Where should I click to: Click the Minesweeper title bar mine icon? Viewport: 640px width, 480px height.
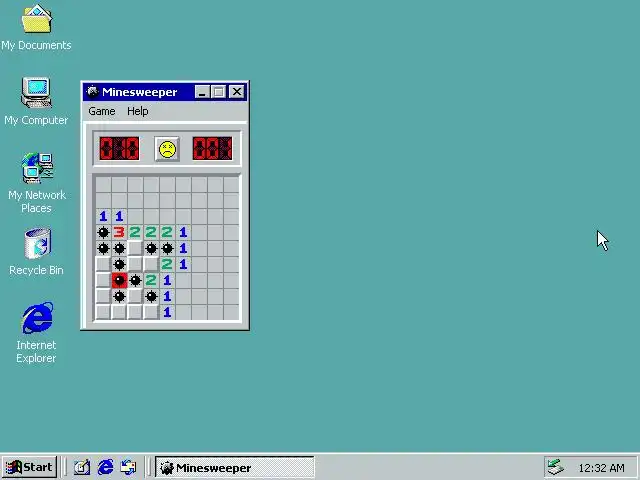(93, 91)
